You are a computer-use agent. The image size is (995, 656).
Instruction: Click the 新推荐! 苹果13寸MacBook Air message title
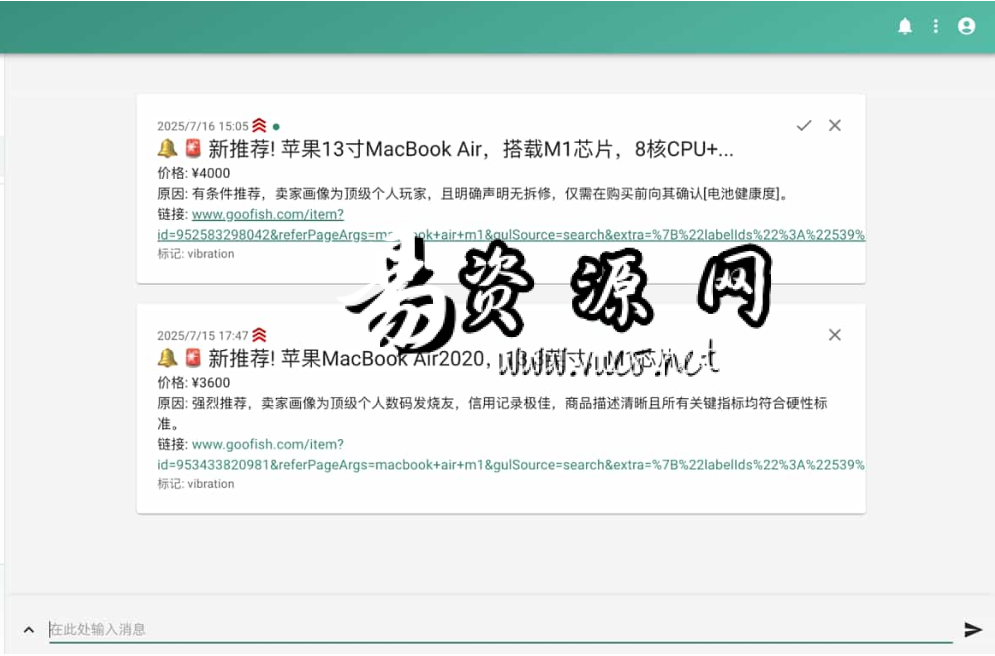(471, 149)
